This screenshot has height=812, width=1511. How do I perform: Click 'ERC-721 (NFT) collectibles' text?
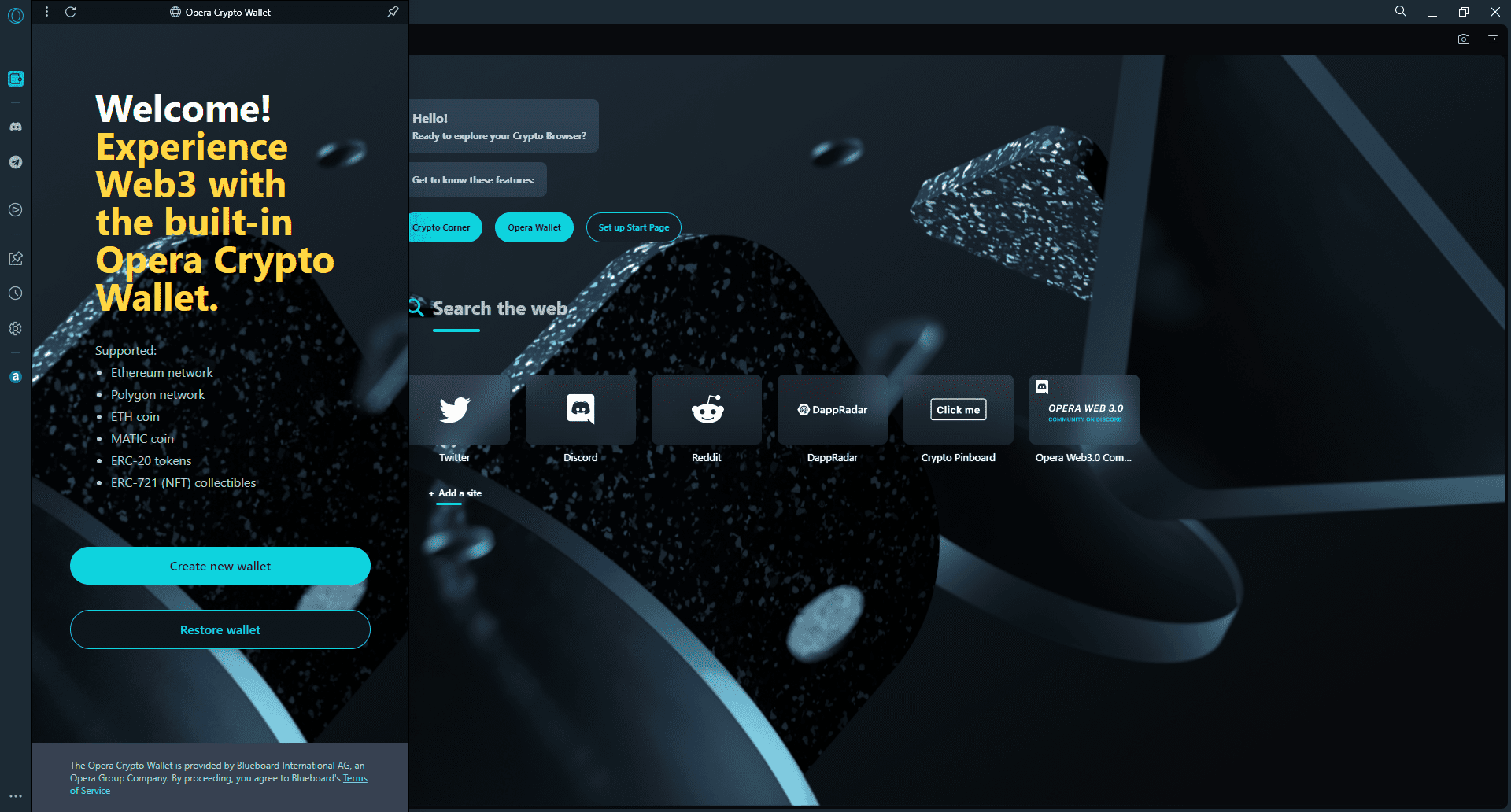tap(183, 482)
